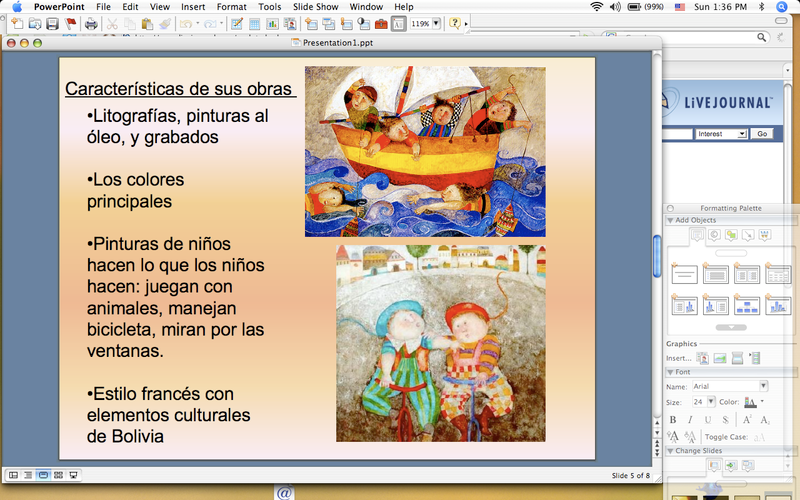Print the presentation using the printer icon
800x500 pixels.
click(x=91, y=23)
